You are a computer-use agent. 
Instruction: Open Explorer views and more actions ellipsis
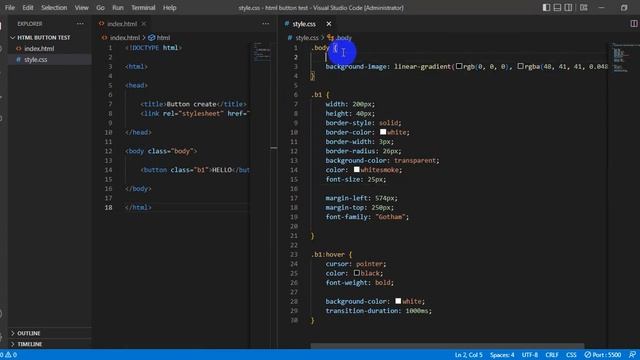[x=80, y=24]
